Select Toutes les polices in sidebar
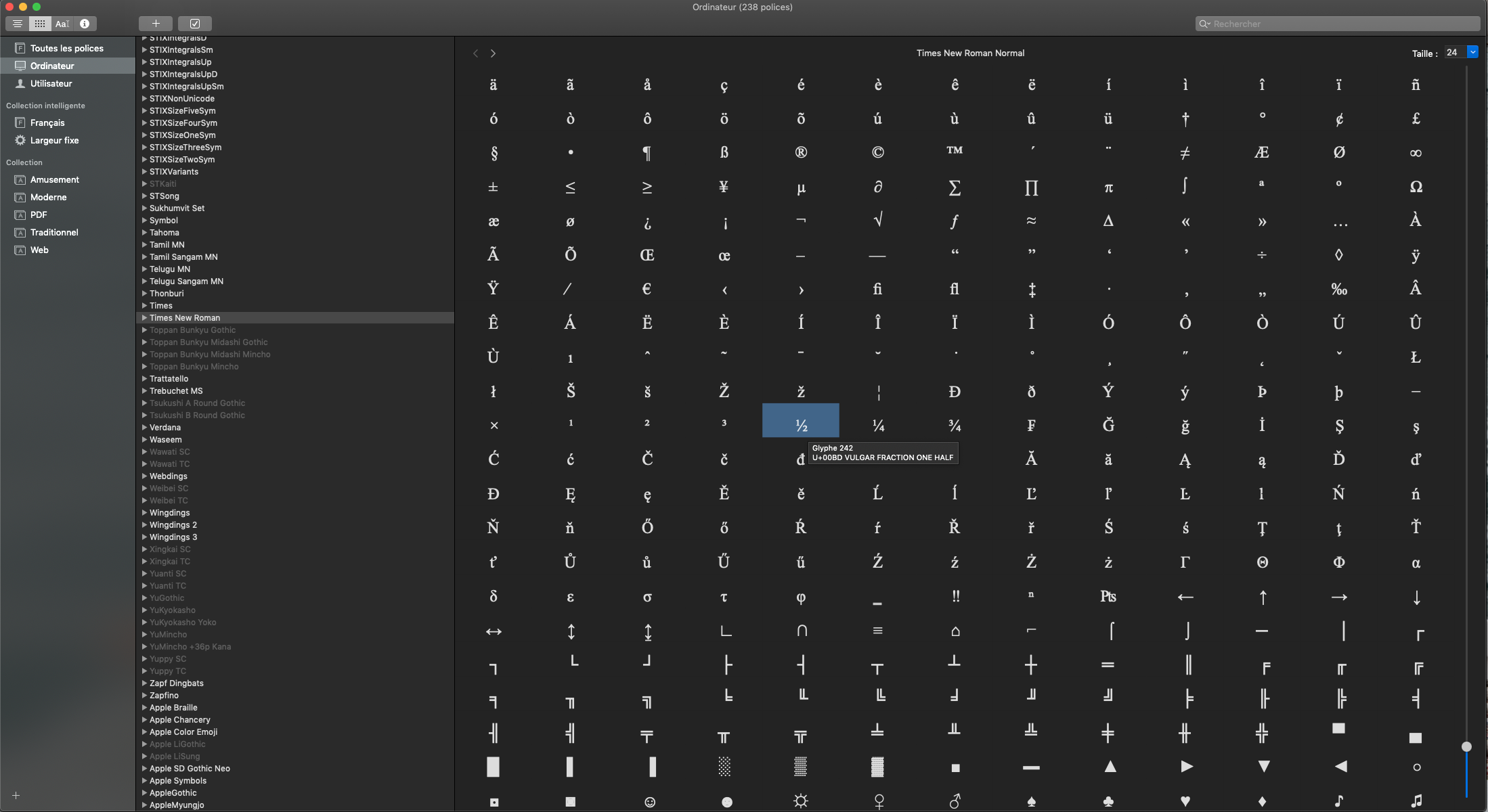Screen dimensions: 1488x812 pyautogui.click(x=66, y=49)
